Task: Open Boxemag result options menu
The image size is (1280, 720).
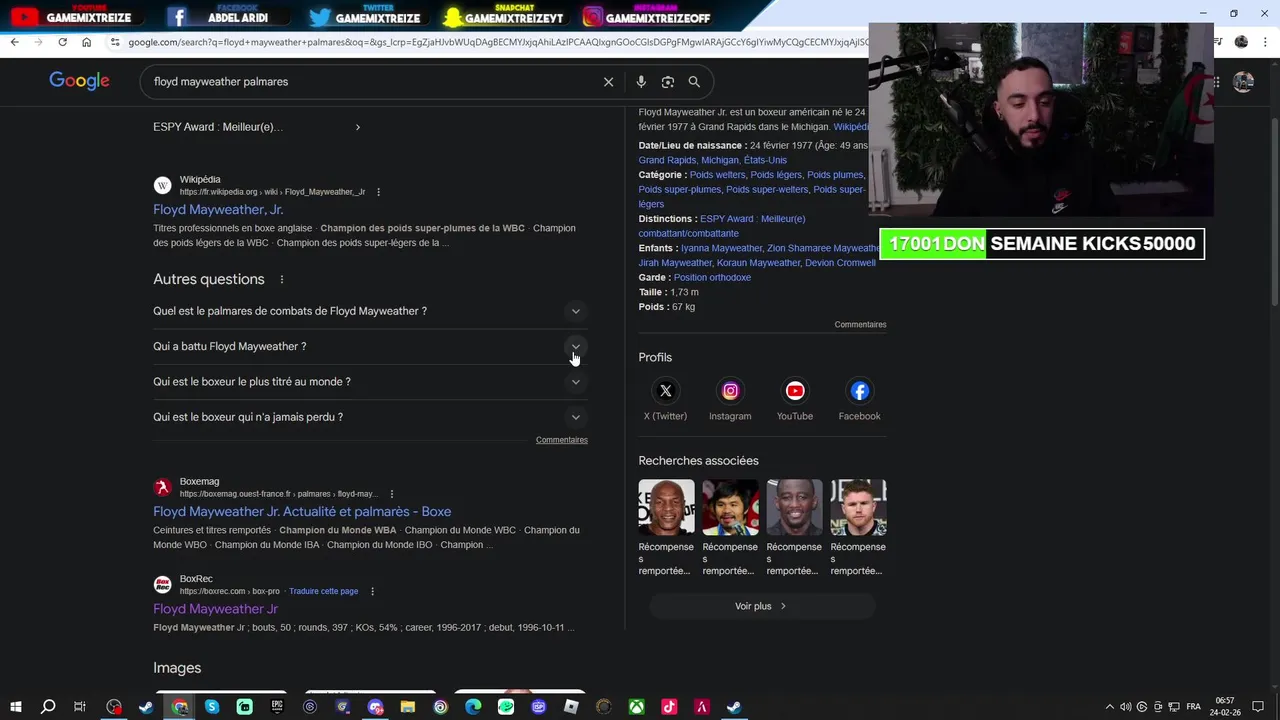Action: click(391, 494)
